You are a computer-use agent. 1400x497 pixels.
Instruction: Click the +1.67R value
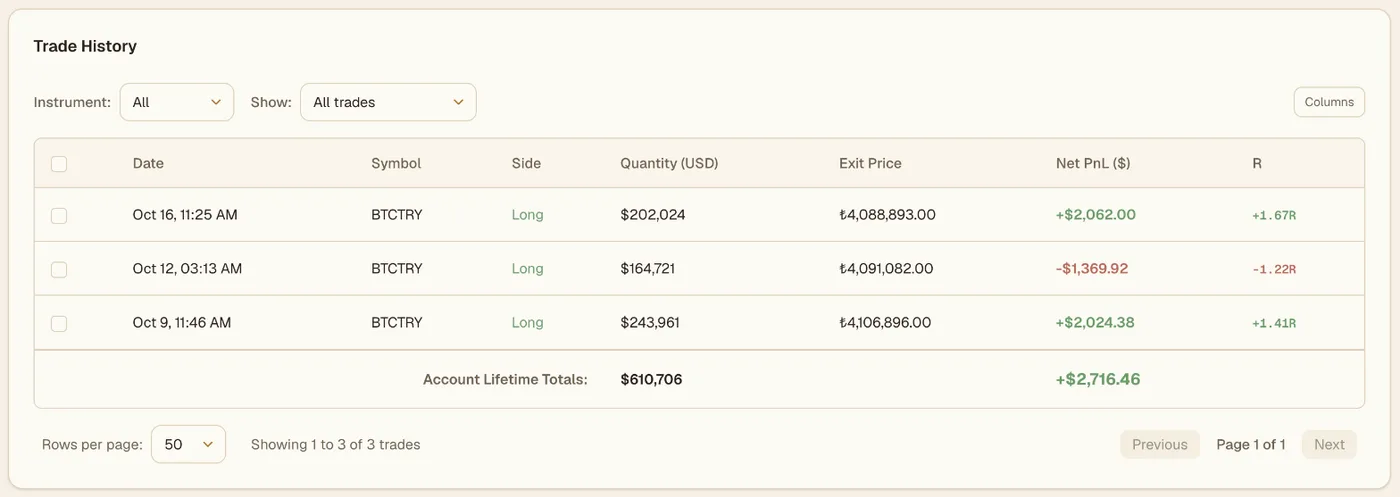(x=1274, y=216)
